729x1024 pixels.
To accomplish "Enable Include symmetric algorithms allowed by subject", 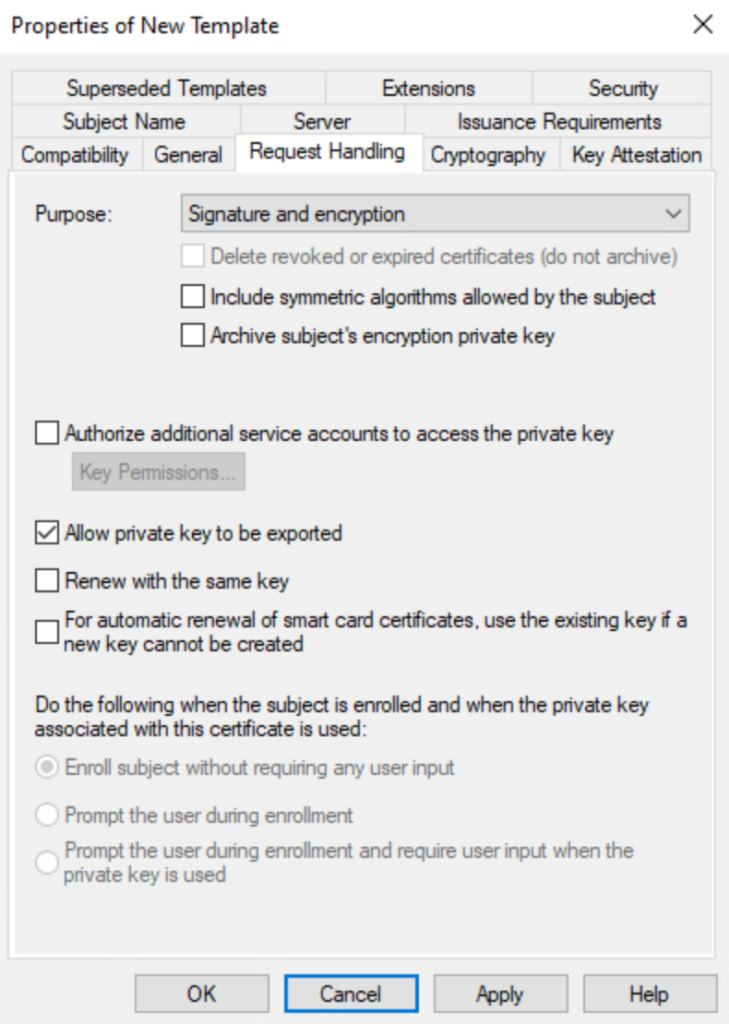I will [x=192, y=297].
